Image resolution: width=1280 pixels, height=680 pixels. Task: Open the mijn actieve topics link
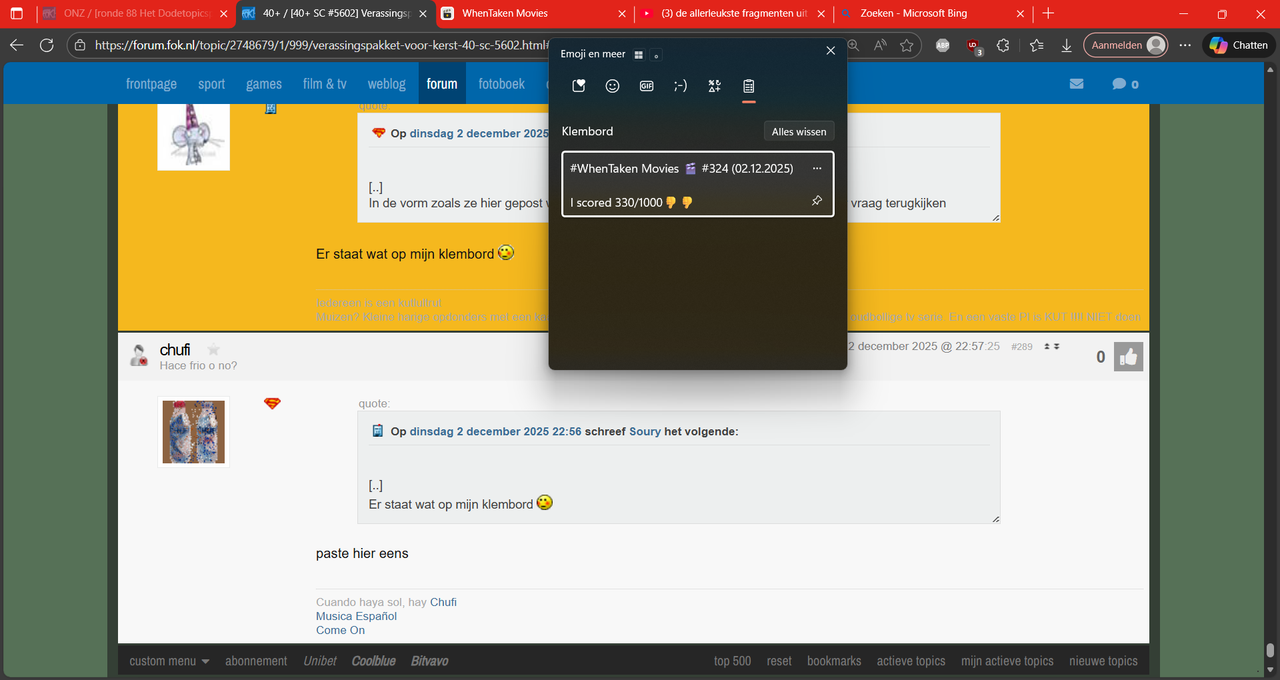(x=1007, y=661)
